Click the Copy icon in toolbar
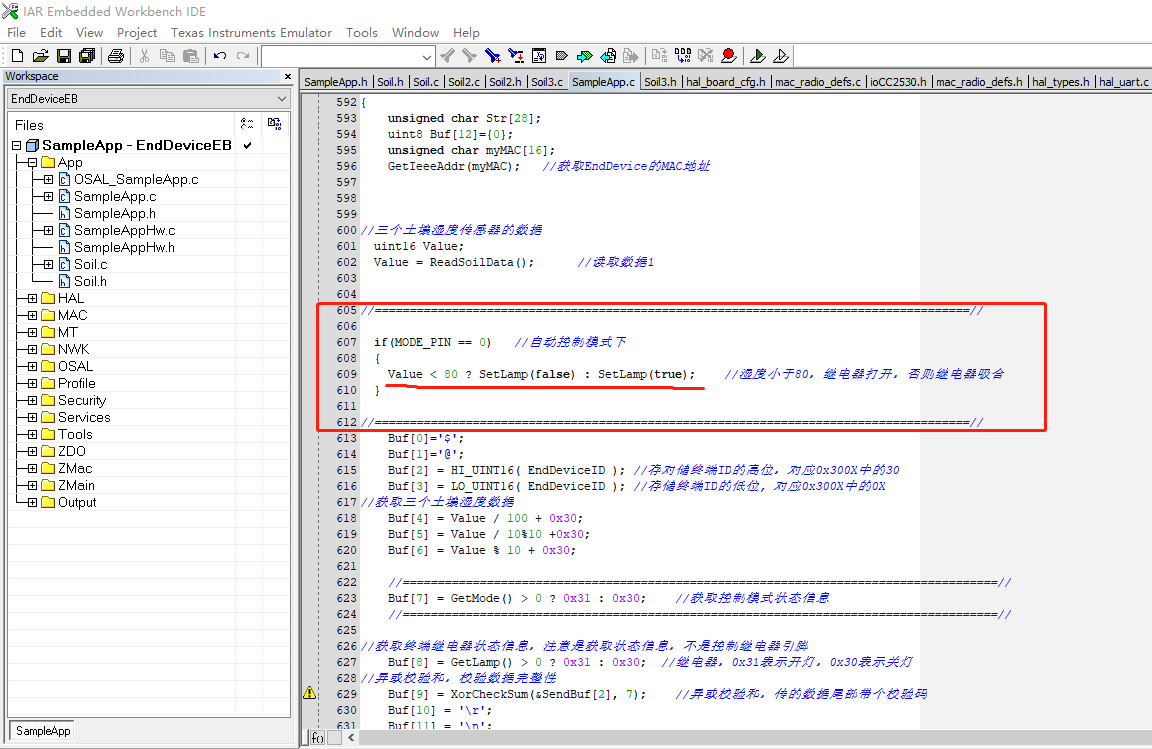The image size is (1152, 749). point(168,56)
